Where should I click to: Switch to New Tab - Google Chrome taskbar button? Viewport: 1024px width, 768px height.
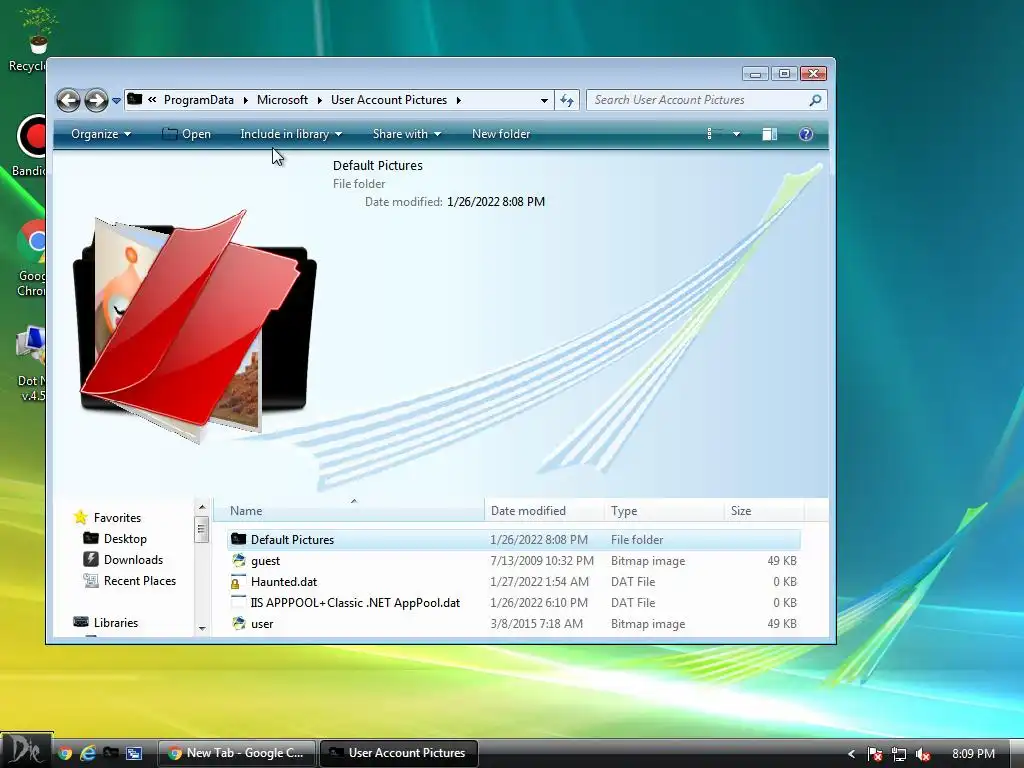[237, 753]
